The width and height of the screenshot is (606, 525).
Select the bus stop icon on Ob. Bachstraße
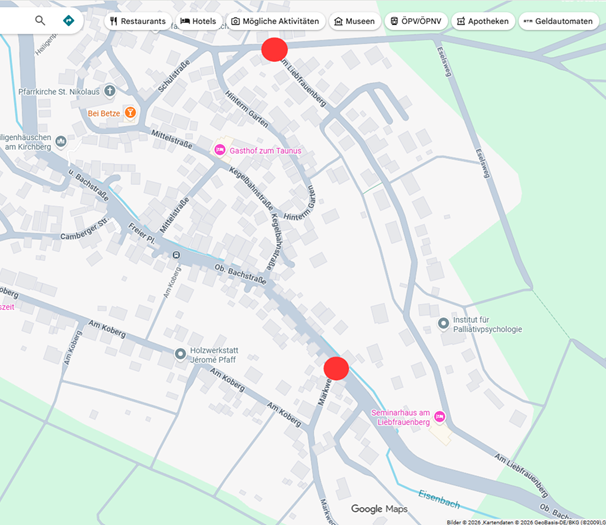point(176,255)
